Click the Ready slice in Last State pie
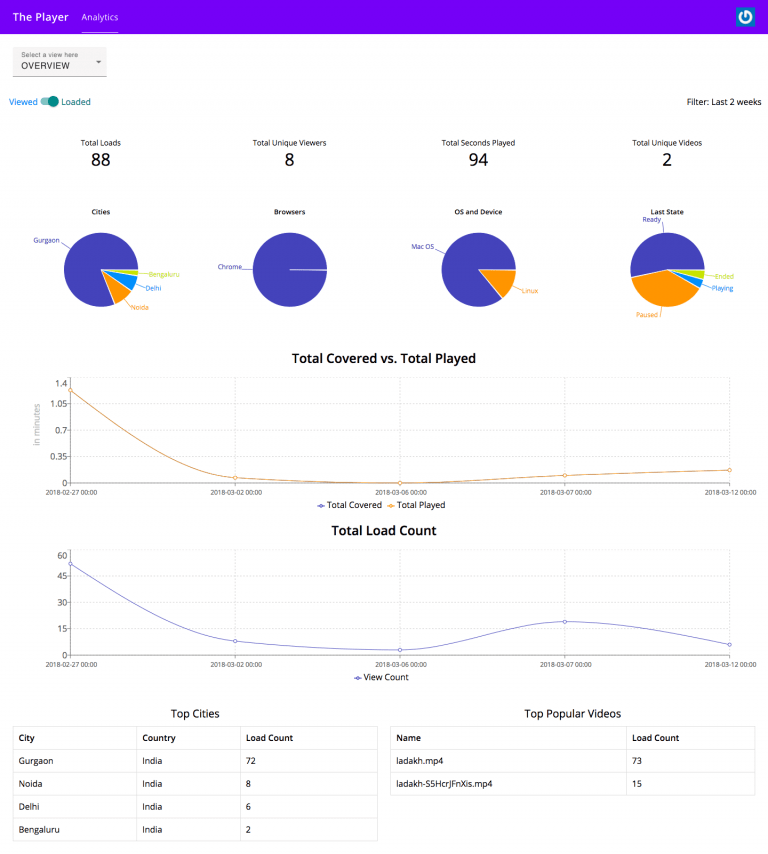Screen dimensions: 768x854 [x=665, y=250]
